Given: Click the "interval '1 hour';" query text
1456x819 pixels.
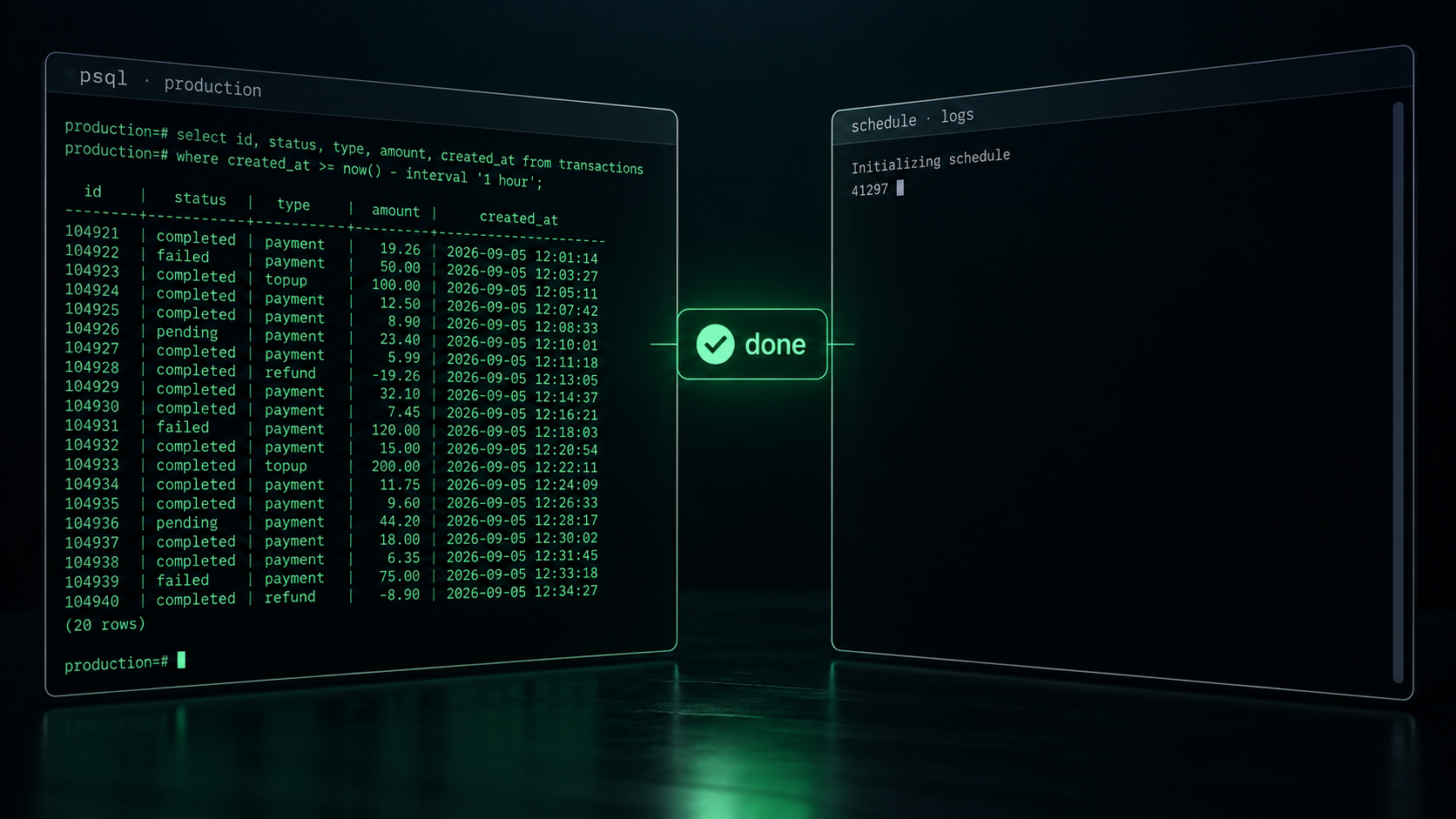Looking at the screenshot, I should pyautogui.click(x=474, y=178).
